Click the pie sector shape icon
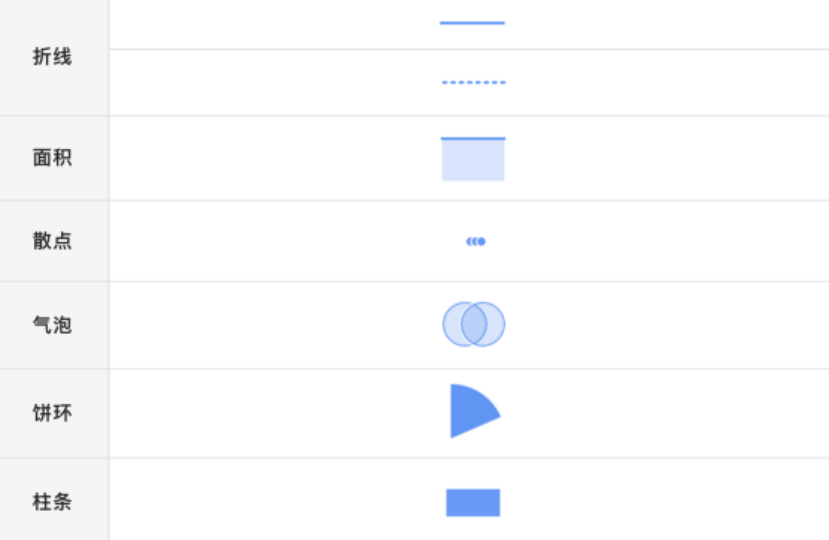 [x=471, y=410]
